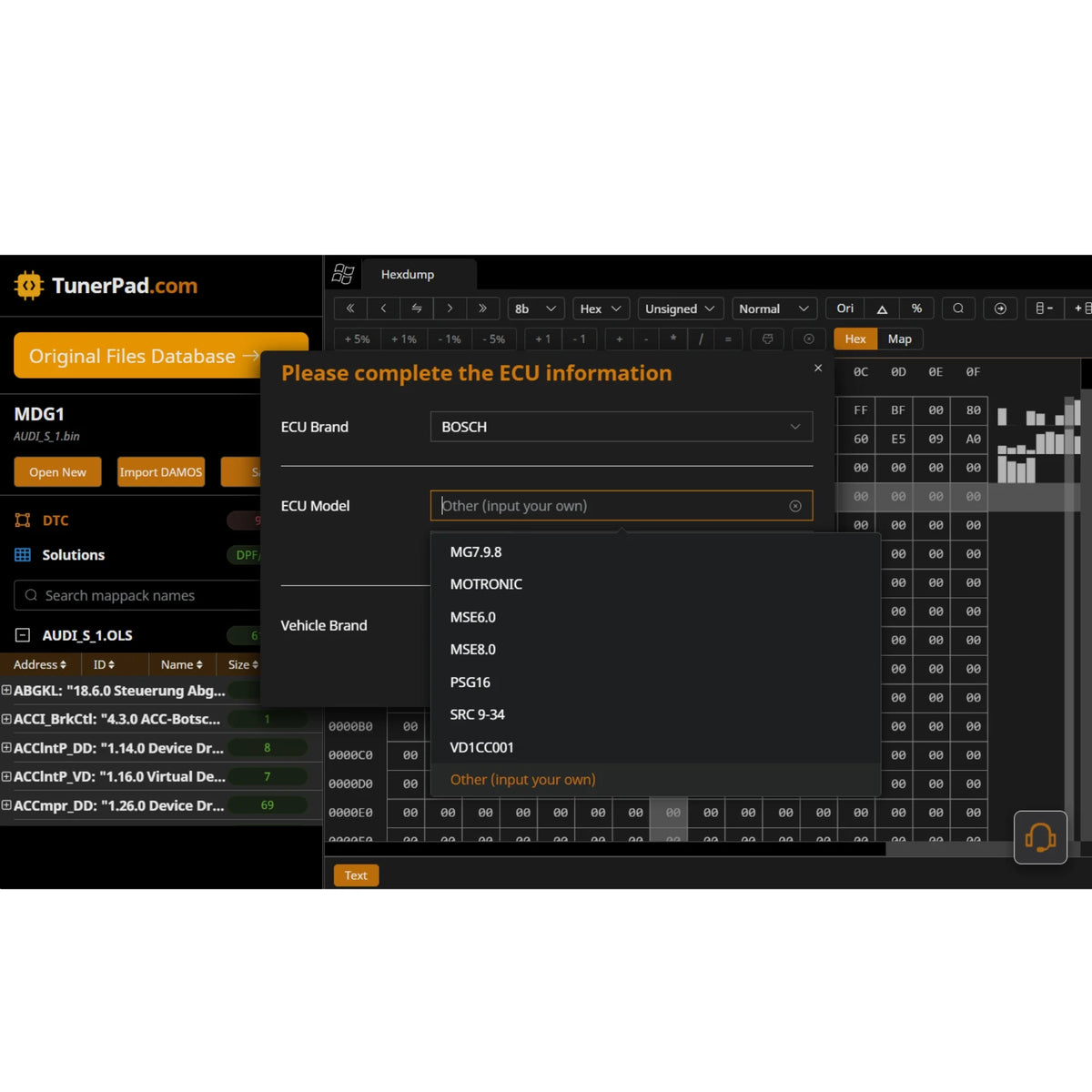This screenshot has width=1092, height=1092.
Task: Toggle the percentage display mode button
Action: (x=916, y=308)
